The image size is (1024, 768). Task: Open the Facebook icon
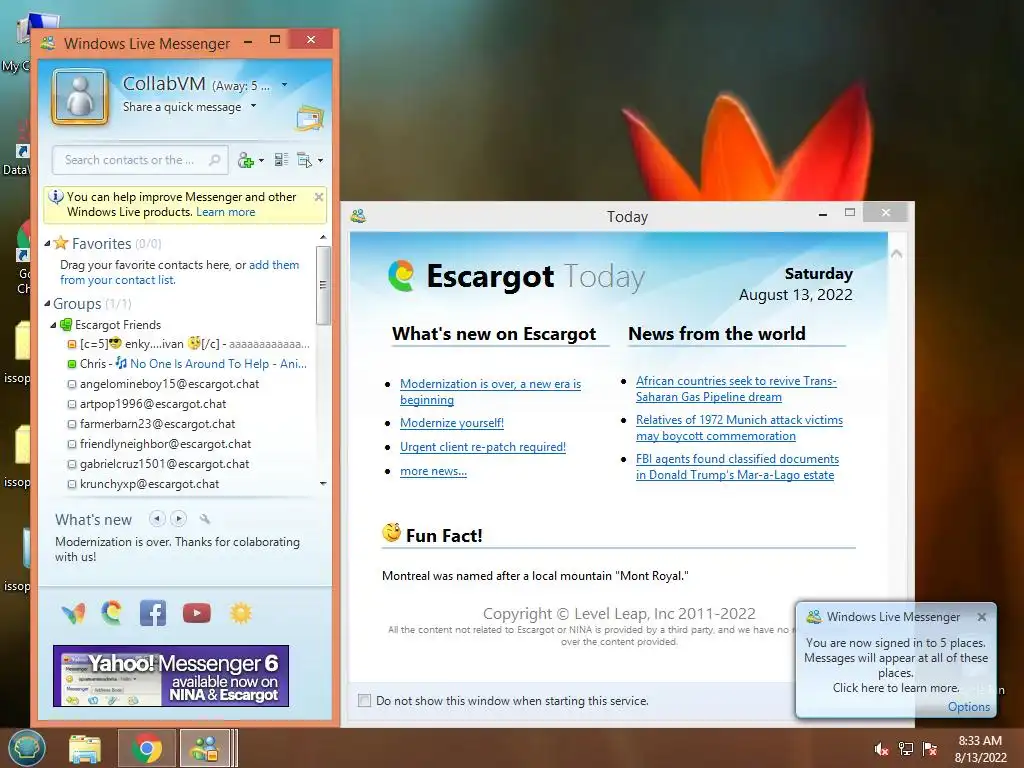point(153,613)
